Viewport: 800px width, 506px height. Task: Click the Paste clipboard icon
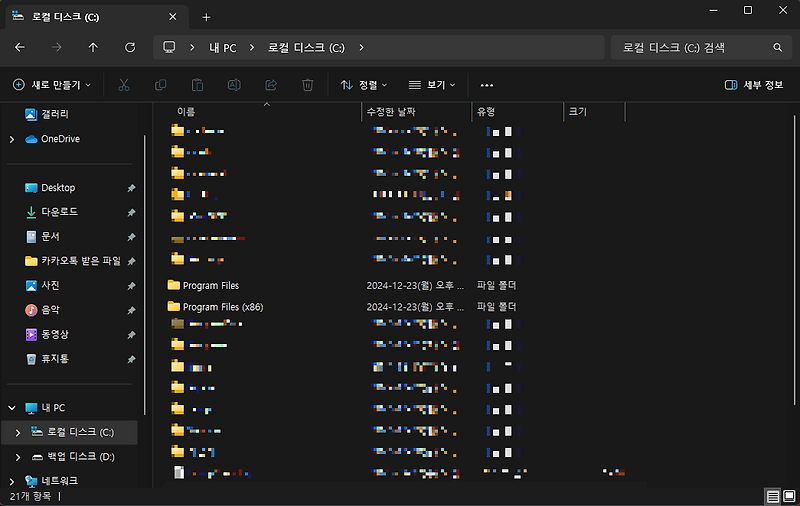click(x=197, y=85)
